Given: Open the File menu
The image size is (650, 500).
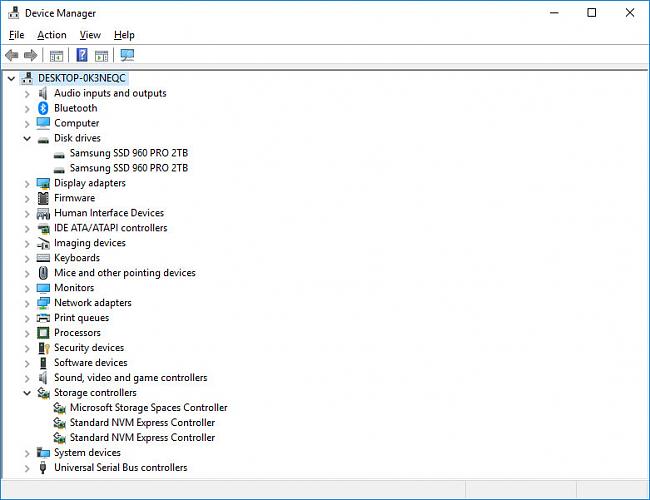Looking at the screenshot, I should [x=16, y=35].
